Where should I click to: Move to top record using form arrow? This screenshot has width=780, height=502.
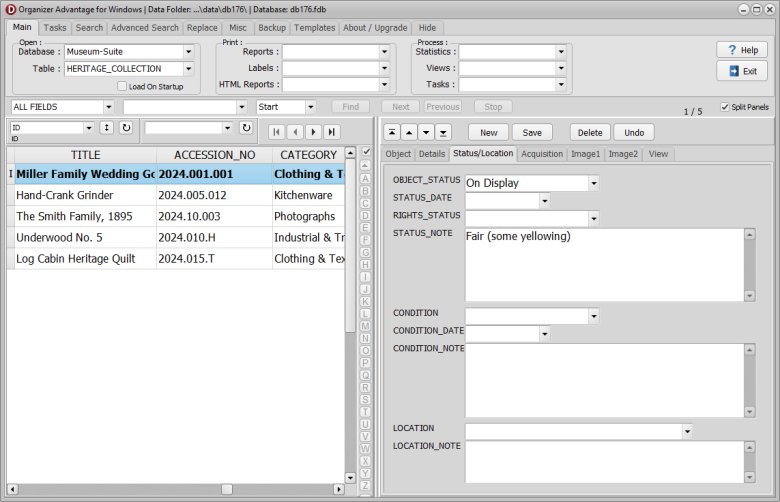390,132
